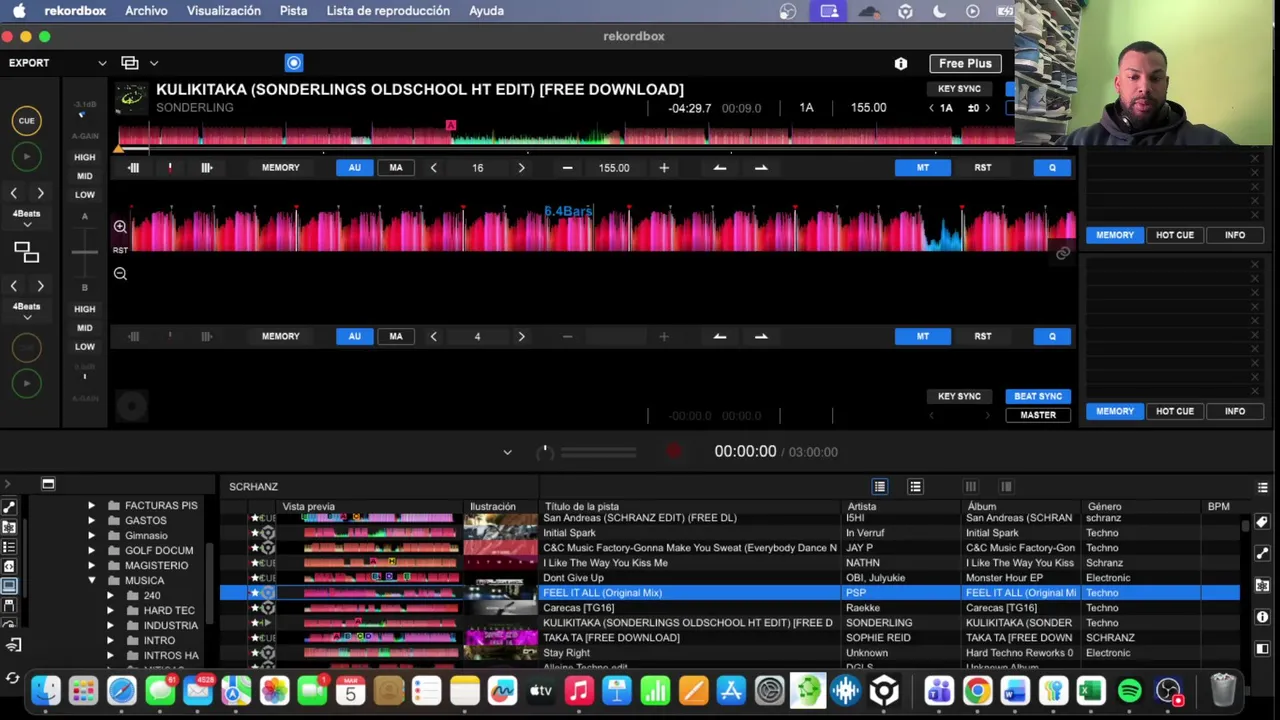Open the layout dropdown chevron beside window icon
The height and width of the screenshot is (720, 1280).
[x=154, y=63]
